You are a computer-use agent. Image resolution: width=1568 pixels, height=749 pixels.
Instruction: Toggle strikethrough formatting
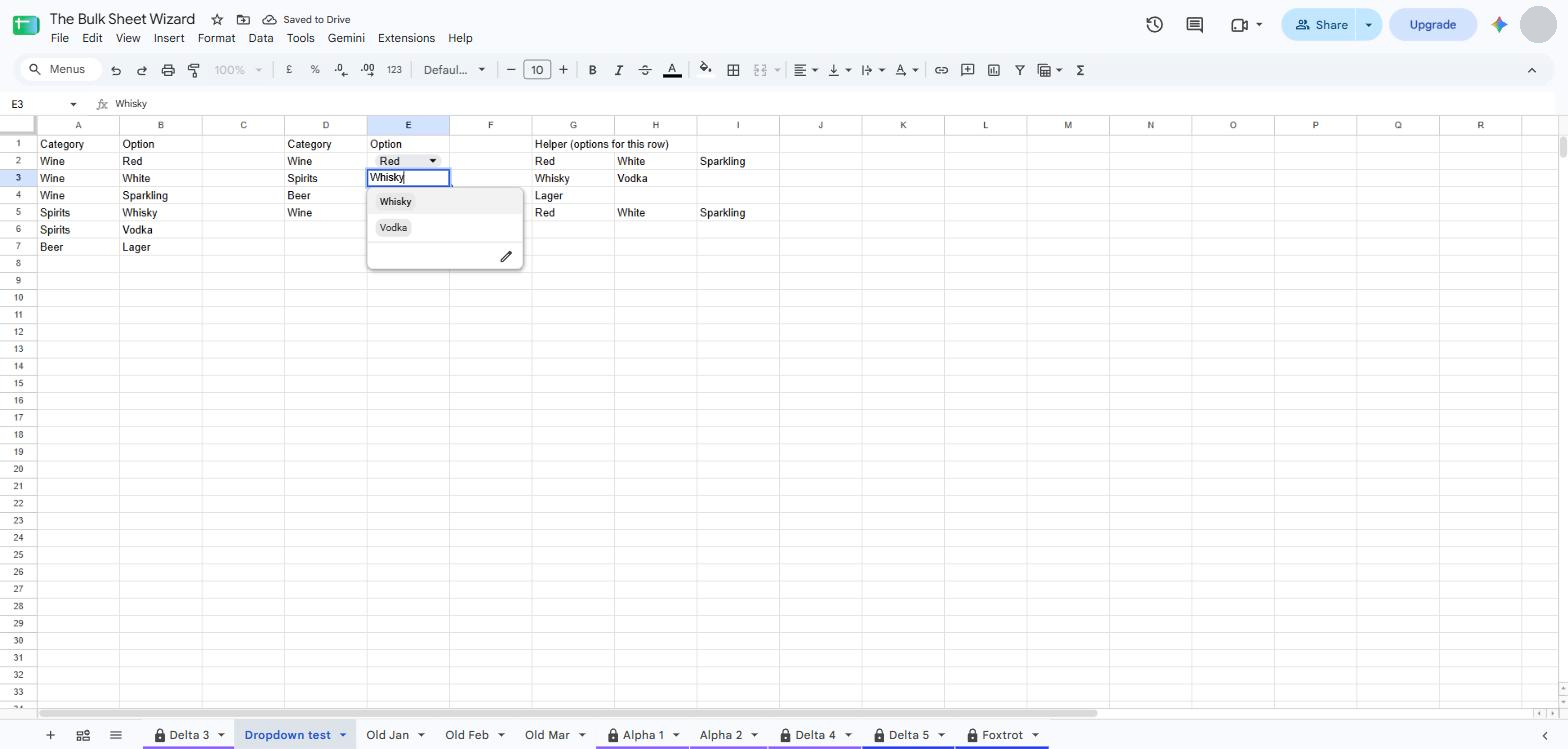[x=645, y=70]
